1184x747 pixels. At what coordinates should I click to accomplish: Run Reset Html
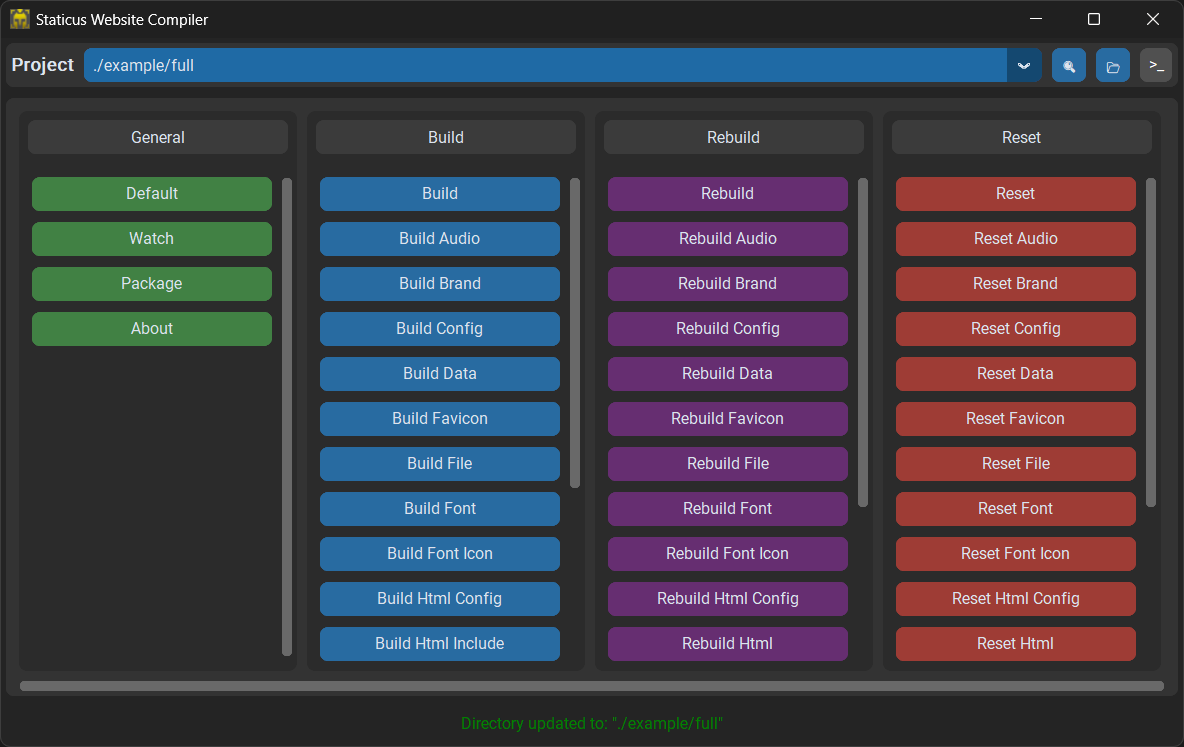[x=1016, y=644]
